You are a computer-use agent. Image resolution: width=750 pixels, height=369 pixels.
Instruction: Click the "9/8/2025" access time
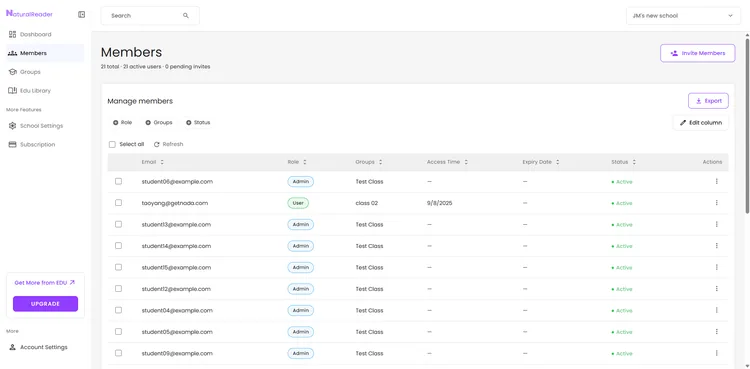(440, 203)
